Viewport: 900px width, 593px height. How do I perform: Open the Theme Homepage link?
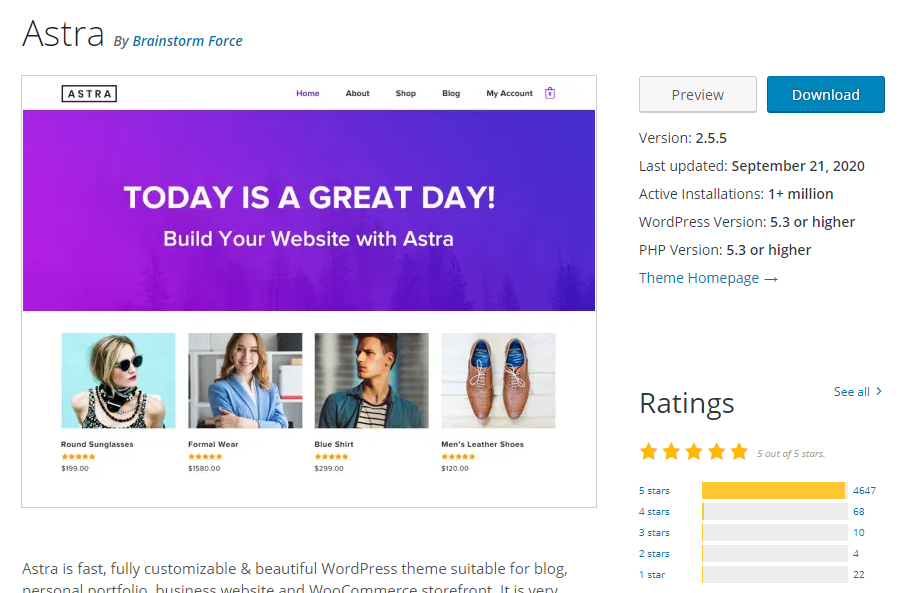click(x=708, y=278)
